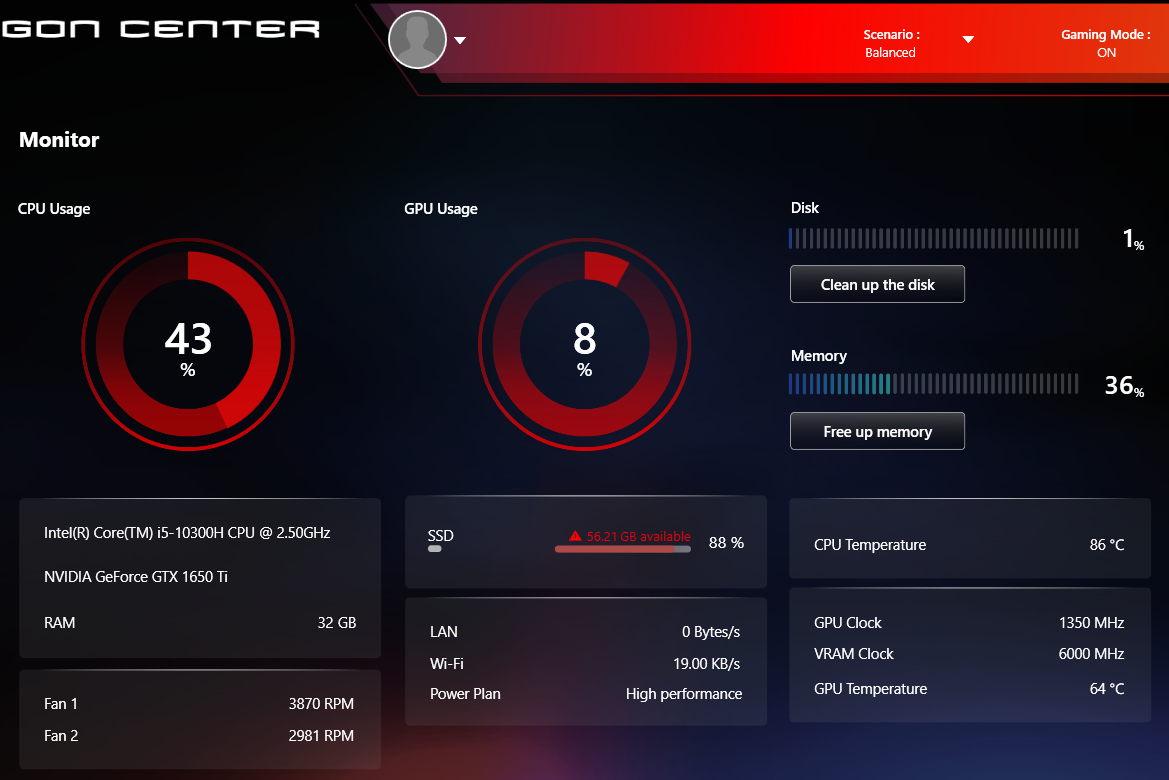This screenshot has width=1169, height=780.
Task: Click the Power Plan High performance value
Action: 684,694
